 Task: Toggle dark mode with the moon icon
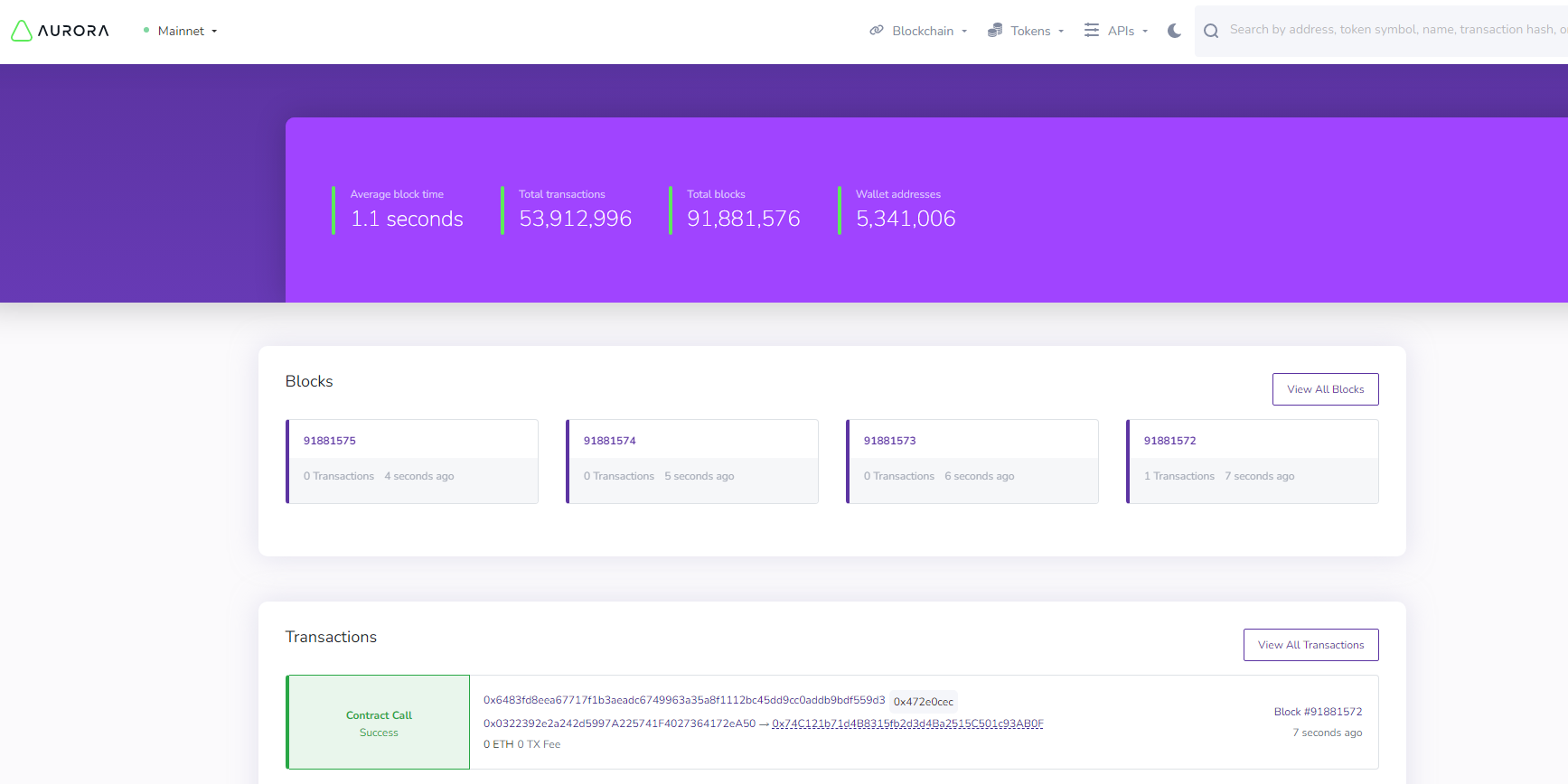pyautogui.click(x=1174, y=31)
